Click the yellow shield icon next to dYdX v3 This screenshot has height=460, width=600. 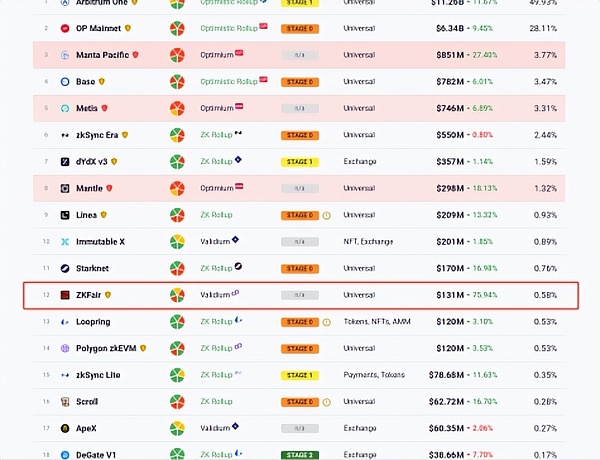point(114,161)
